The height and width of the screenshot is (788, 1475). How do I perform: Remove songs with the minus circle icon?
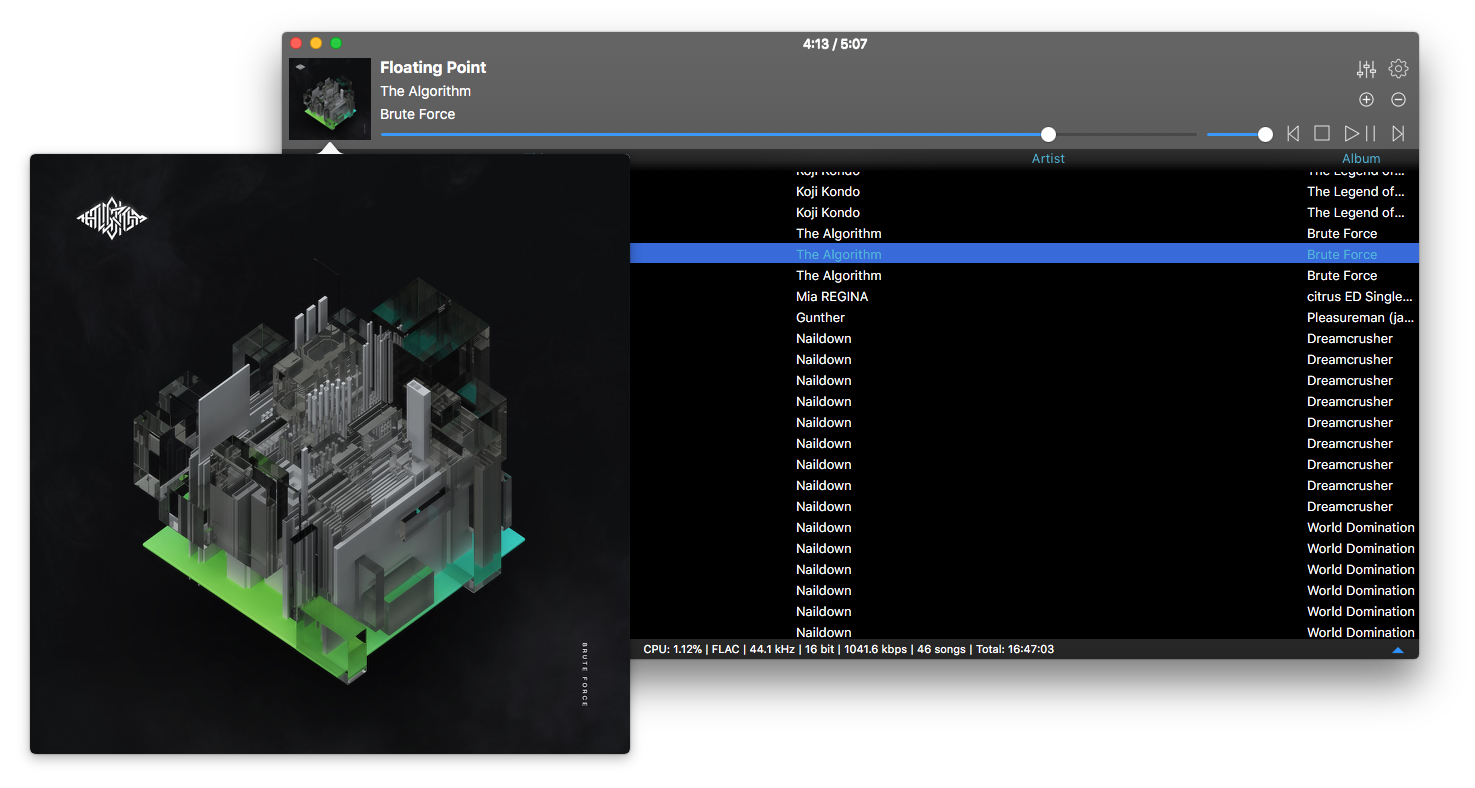pos(1398,99)
